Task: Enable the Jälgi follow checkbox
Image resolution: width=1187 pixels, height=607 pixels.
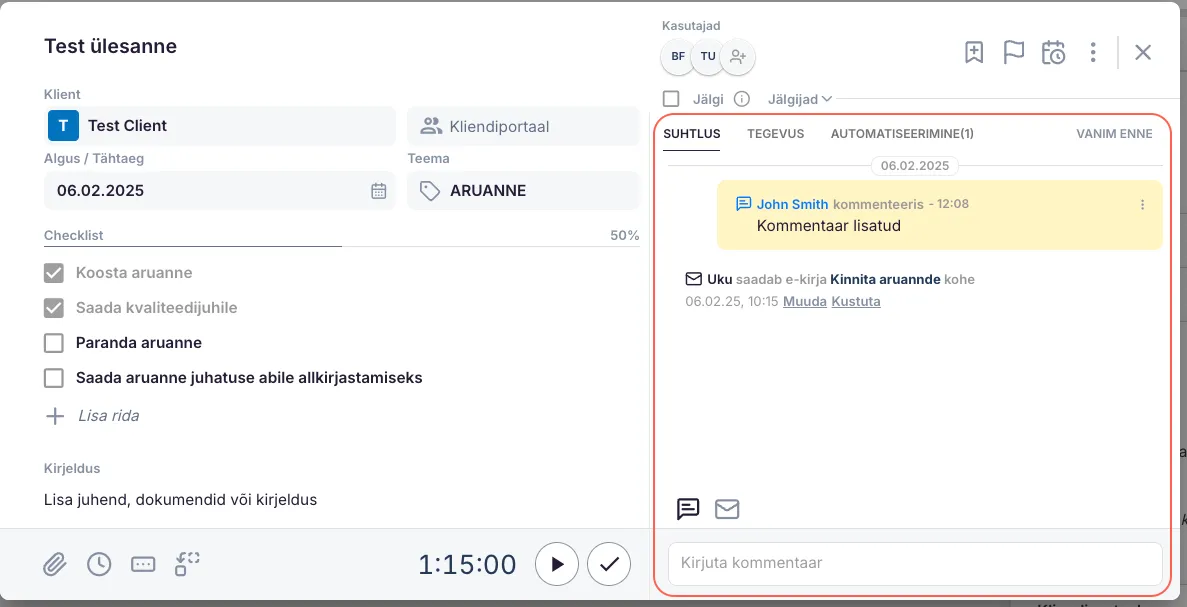Action: (x=671, y=99)
